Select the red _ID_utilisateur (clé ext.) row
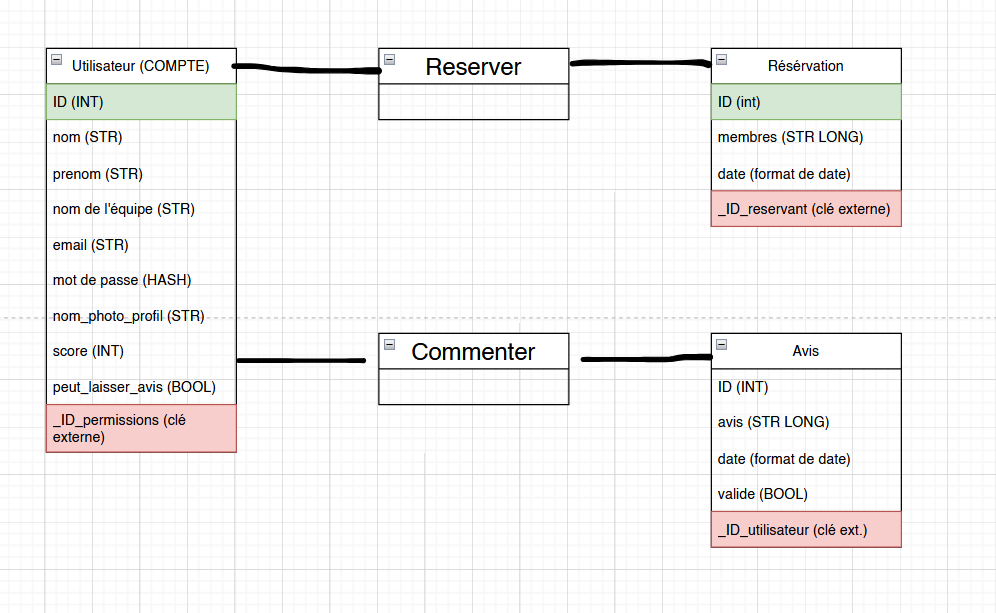 tap(806, 529)
